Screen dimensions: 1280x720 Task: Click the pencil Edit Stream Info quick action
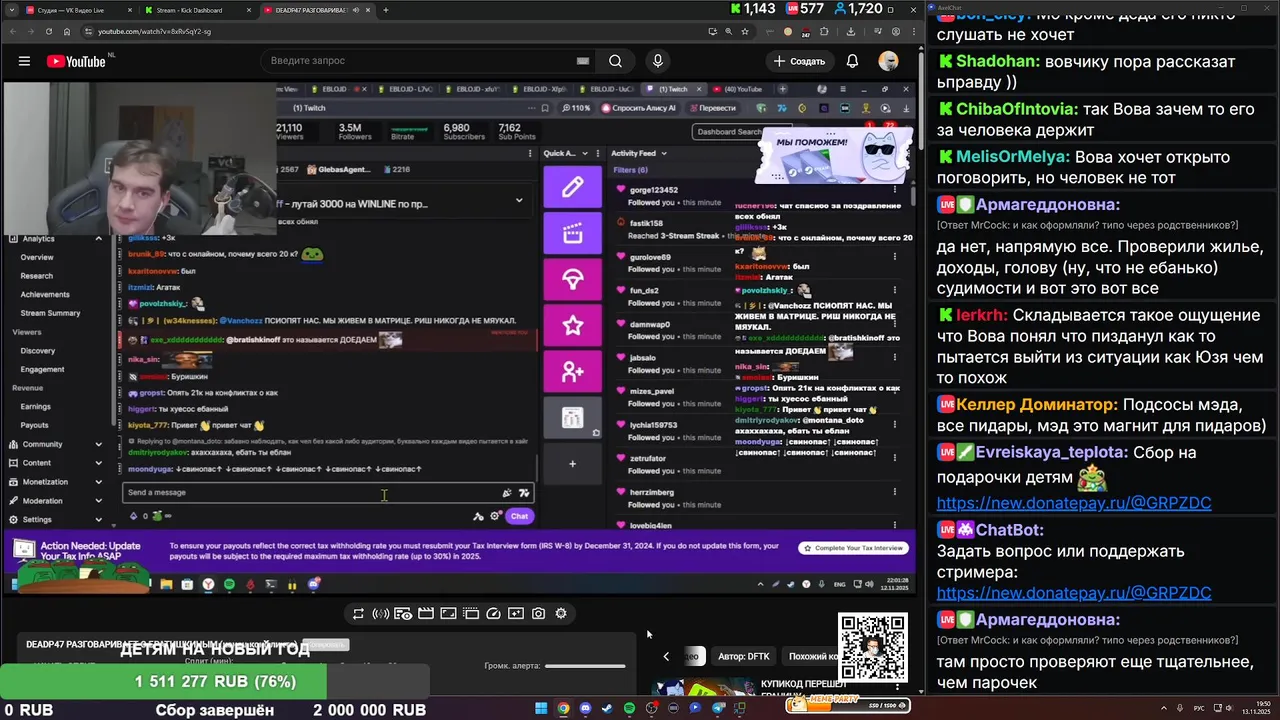tap(572, 187)
